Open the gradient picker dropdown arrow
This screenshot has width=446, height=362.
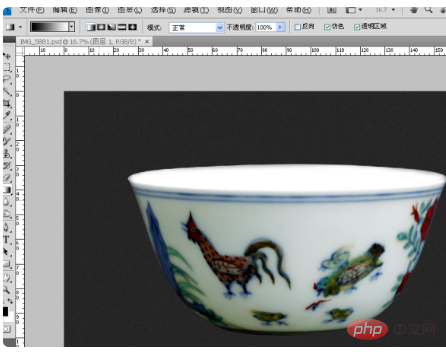click(x=71, y=27)
